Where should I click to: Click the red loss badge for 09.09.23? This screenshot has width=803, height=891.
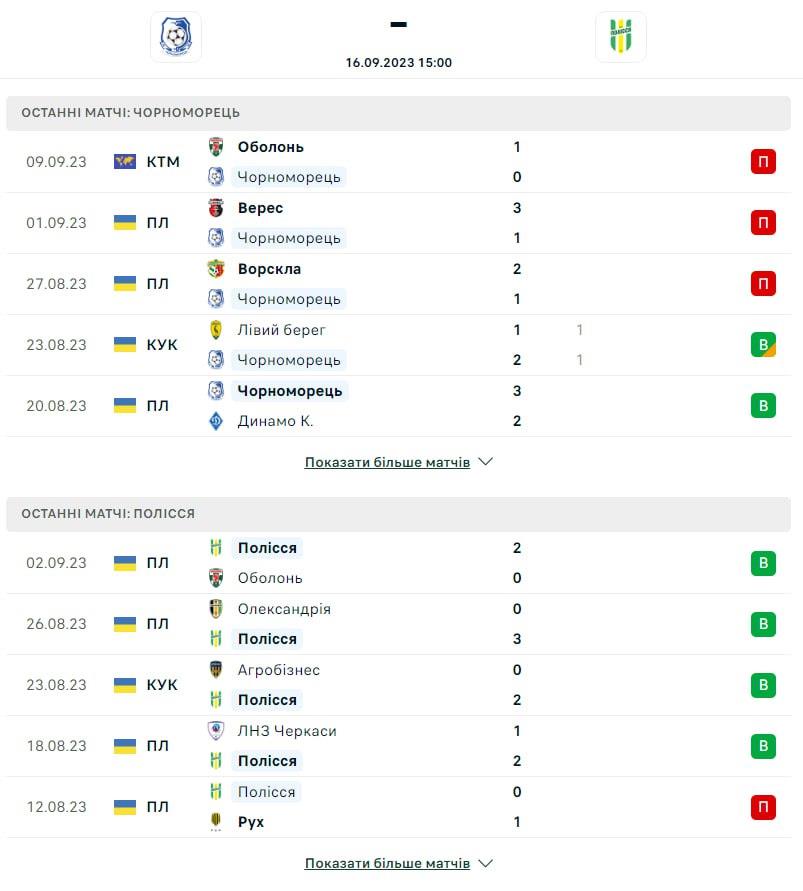coord(763,162)
